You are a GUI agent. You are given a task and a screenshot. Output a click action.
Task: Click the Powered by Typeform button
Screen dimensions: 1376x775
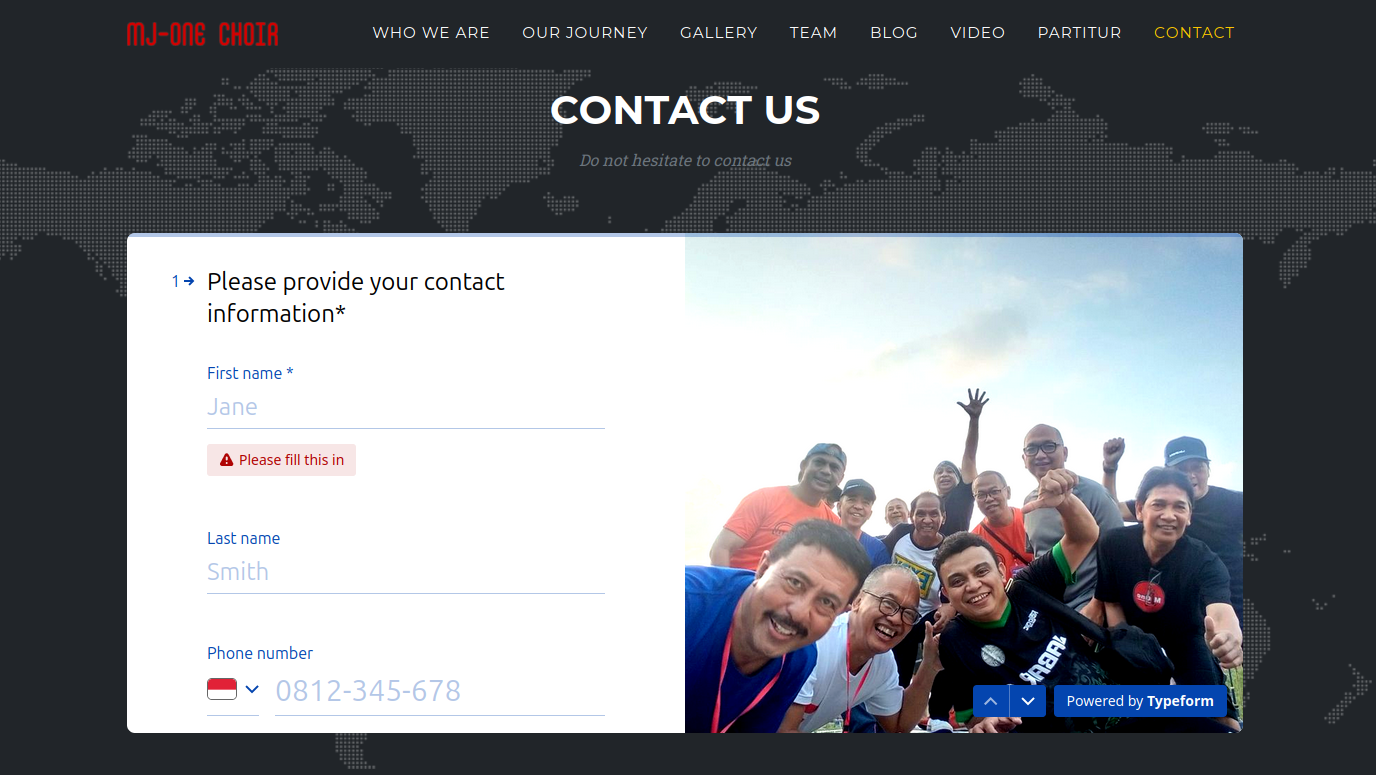(1140, 701)
